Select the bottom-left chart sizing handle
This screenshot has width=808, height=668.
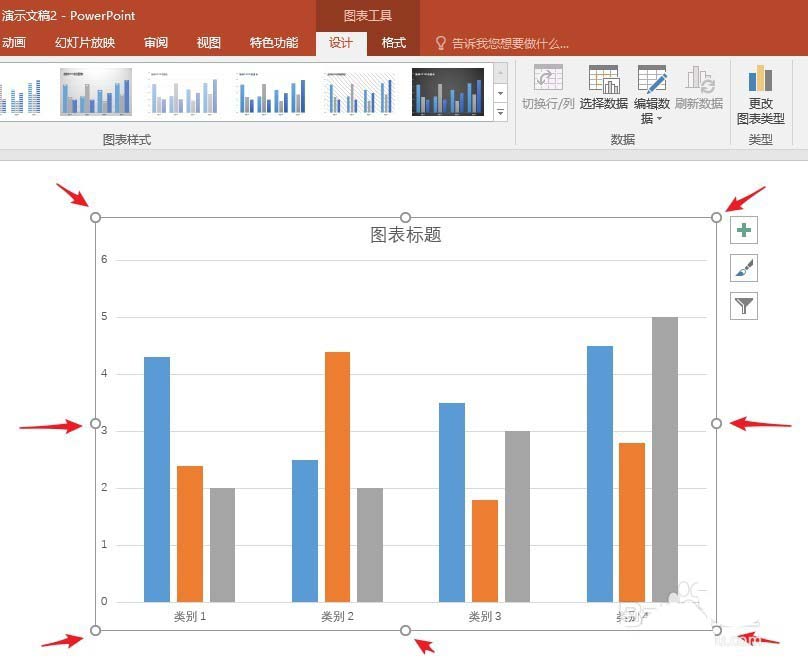pos(95,630)
